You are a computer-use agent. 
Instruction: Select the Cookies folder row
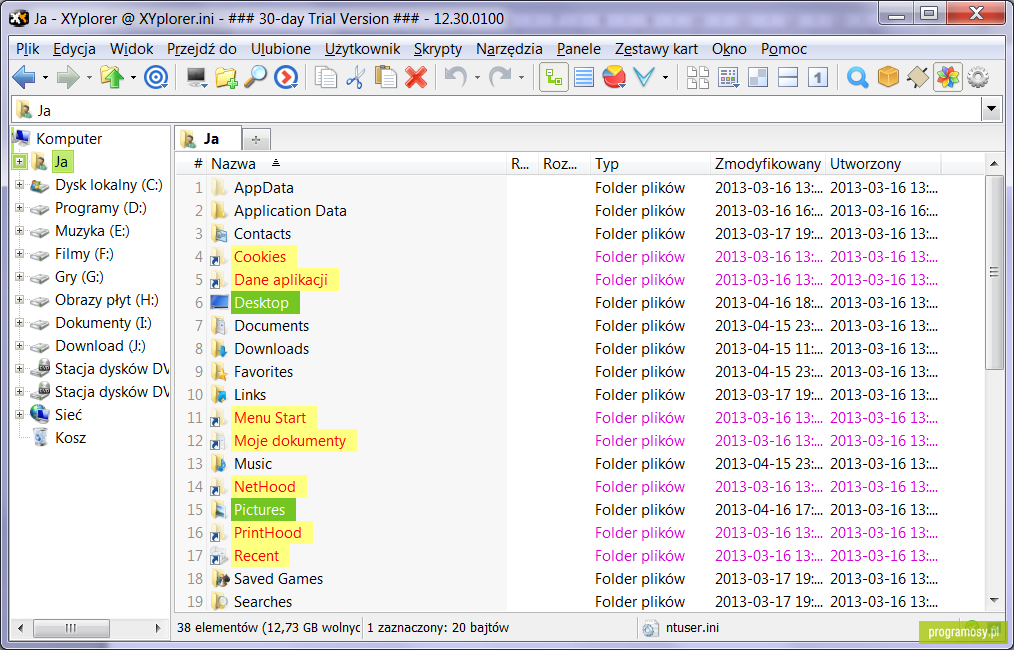pos(579,257)
